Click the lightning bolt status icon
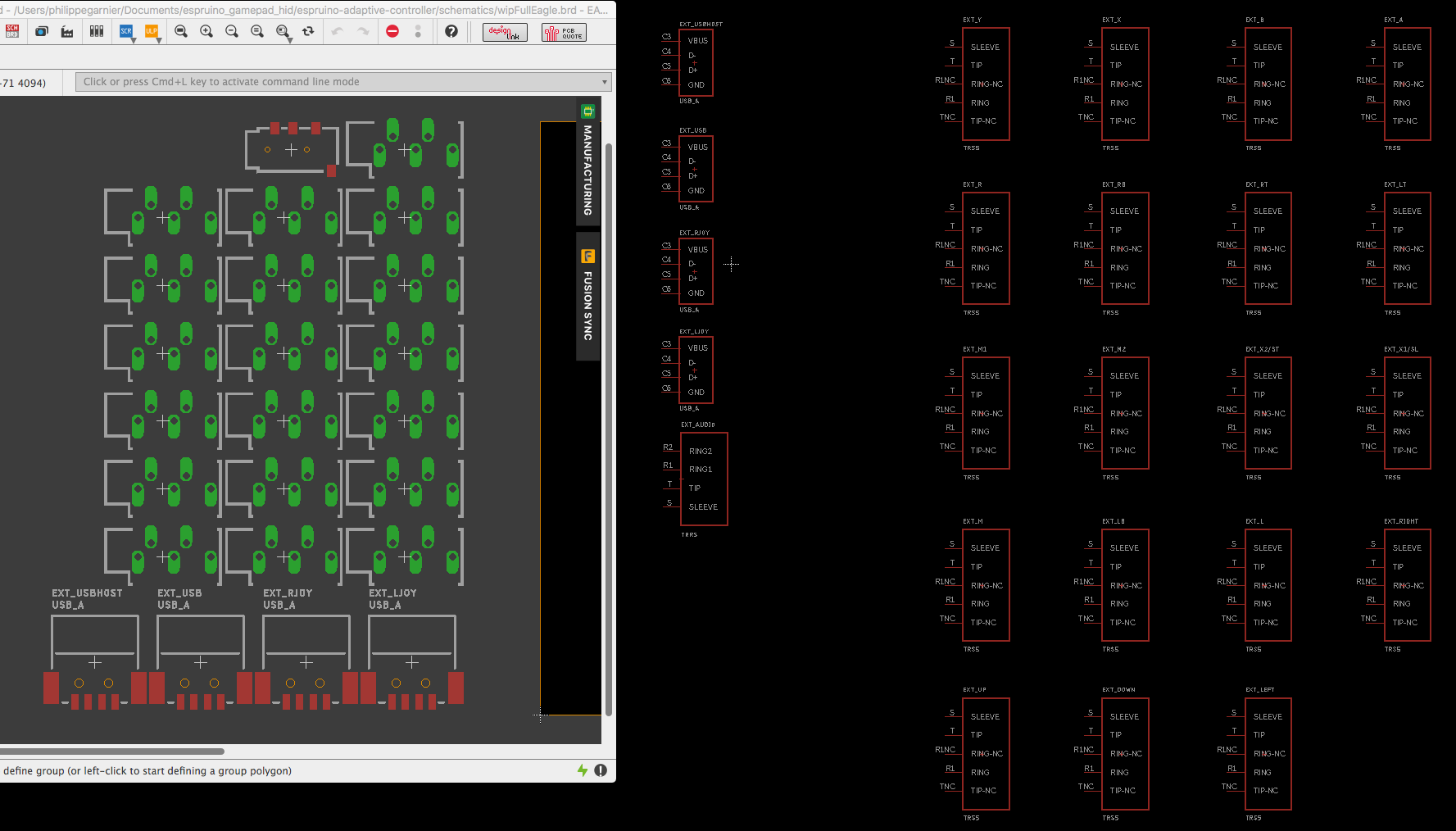 (583, 770)
